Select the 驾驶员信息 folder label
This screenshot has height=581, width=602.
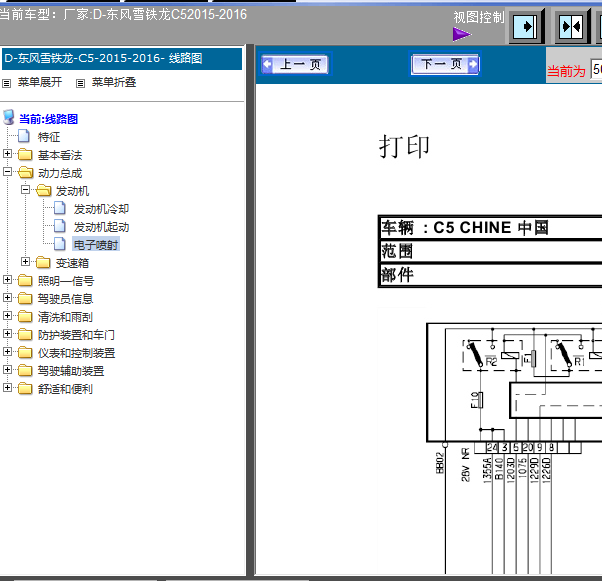click(65, 299)
